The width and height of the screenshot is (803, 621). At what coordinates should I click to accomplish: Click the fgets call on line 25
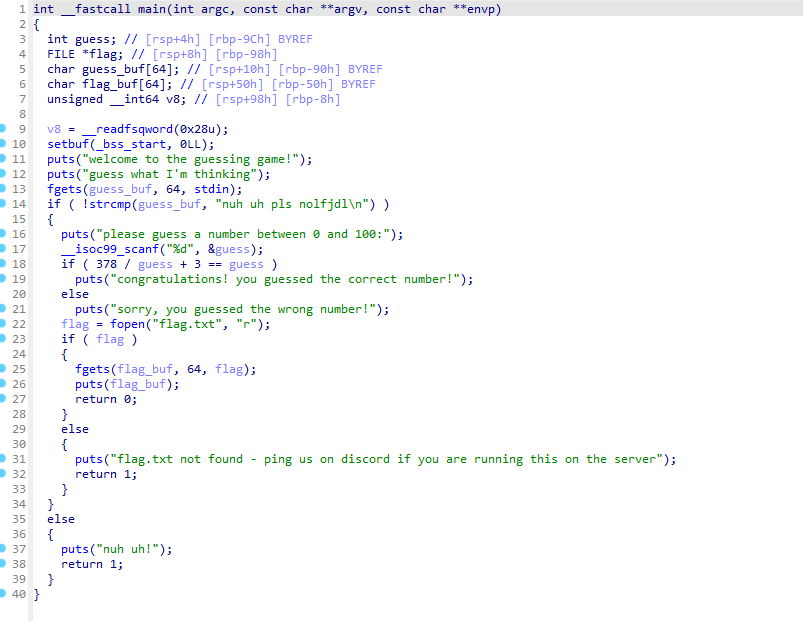click(92, 369)
